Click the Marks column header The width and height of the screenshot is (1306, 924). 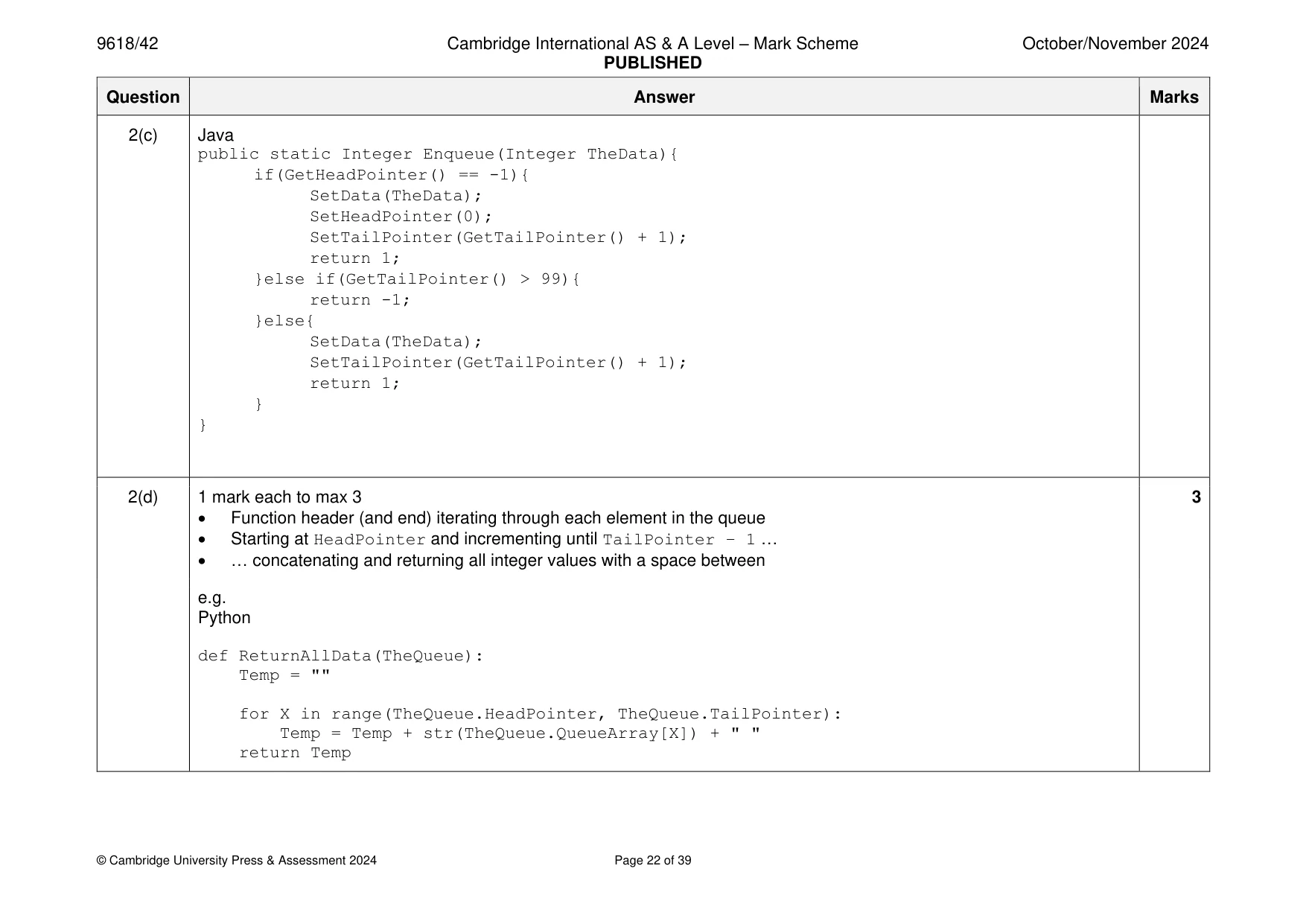1174,97
